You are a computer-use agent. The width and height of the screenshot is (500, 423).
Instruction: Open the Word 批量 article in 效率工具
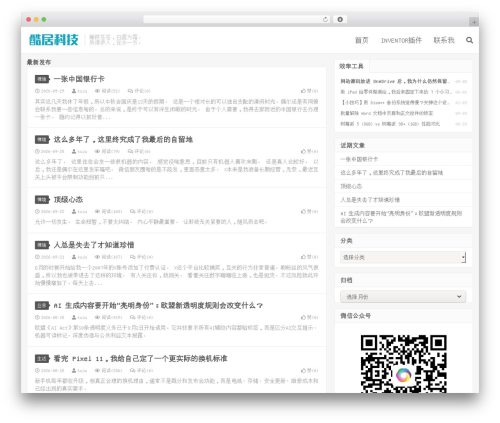[x=387, y=113]
